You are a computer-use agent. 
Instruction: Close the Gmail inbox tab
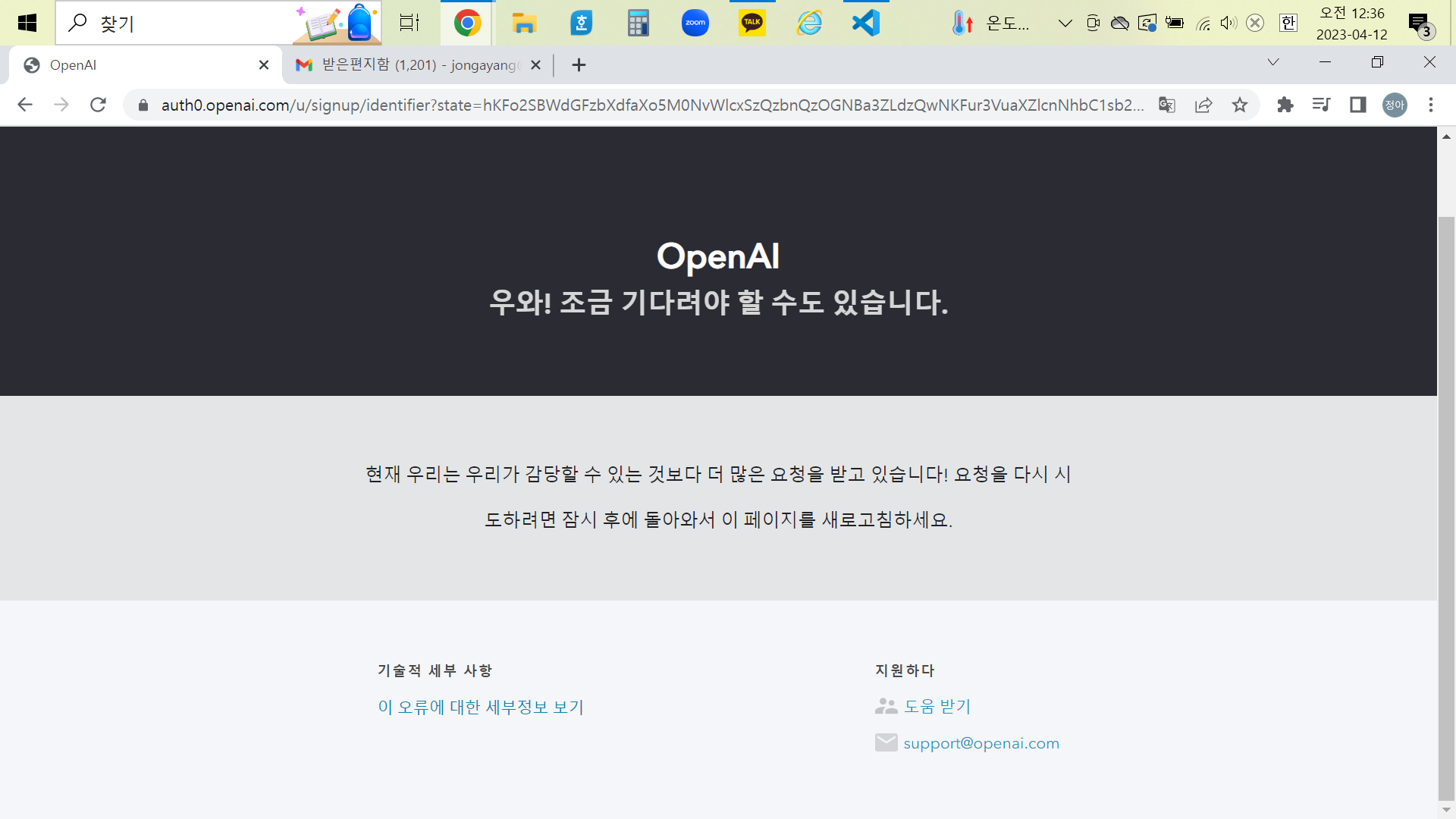[x=535, y=65]
